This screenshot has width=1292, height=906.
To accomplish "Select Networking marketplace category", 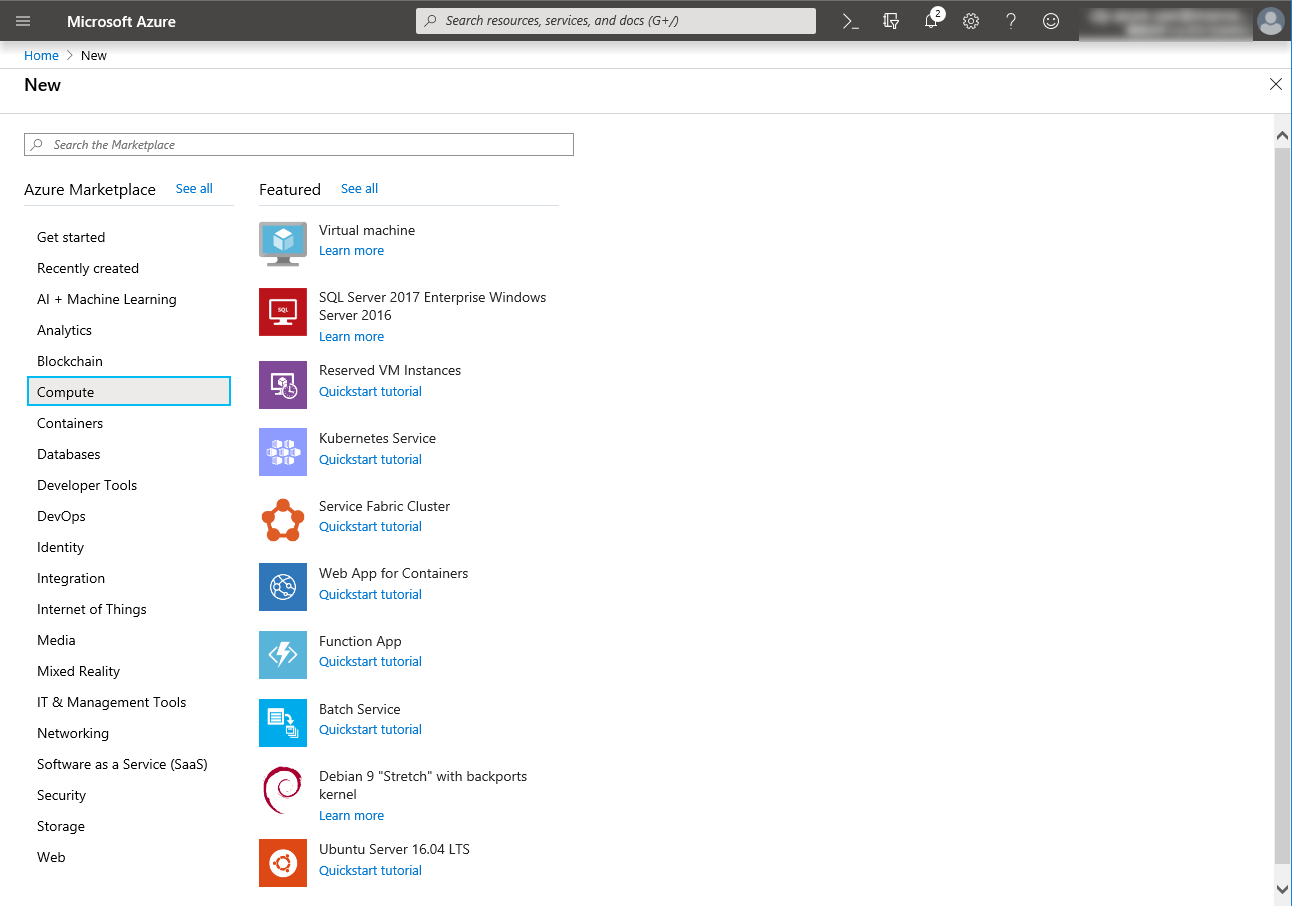I will point(73,733).
